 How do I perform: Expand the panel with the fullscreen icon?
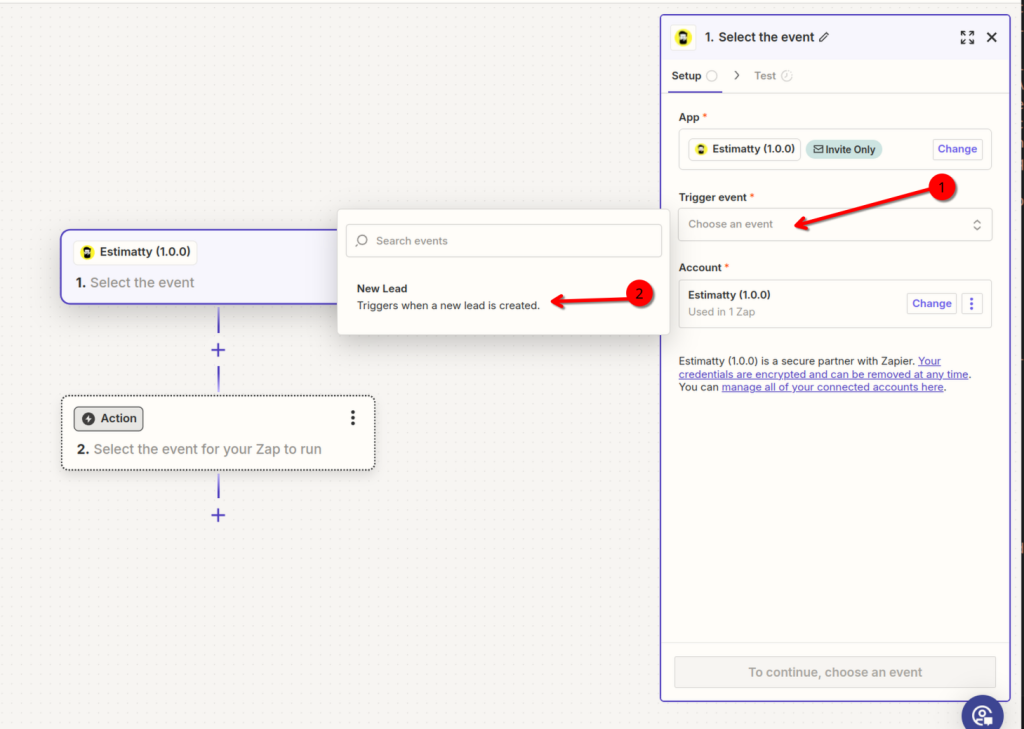coord(967,37)
